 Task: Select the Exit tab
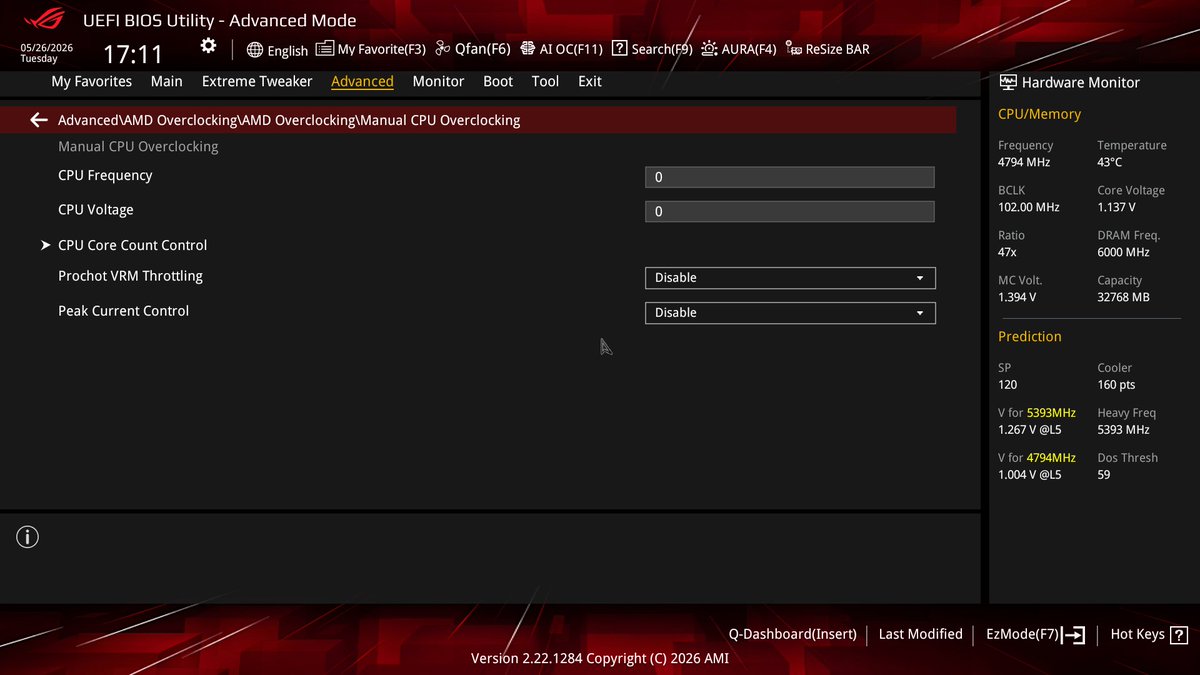[590, 81]
